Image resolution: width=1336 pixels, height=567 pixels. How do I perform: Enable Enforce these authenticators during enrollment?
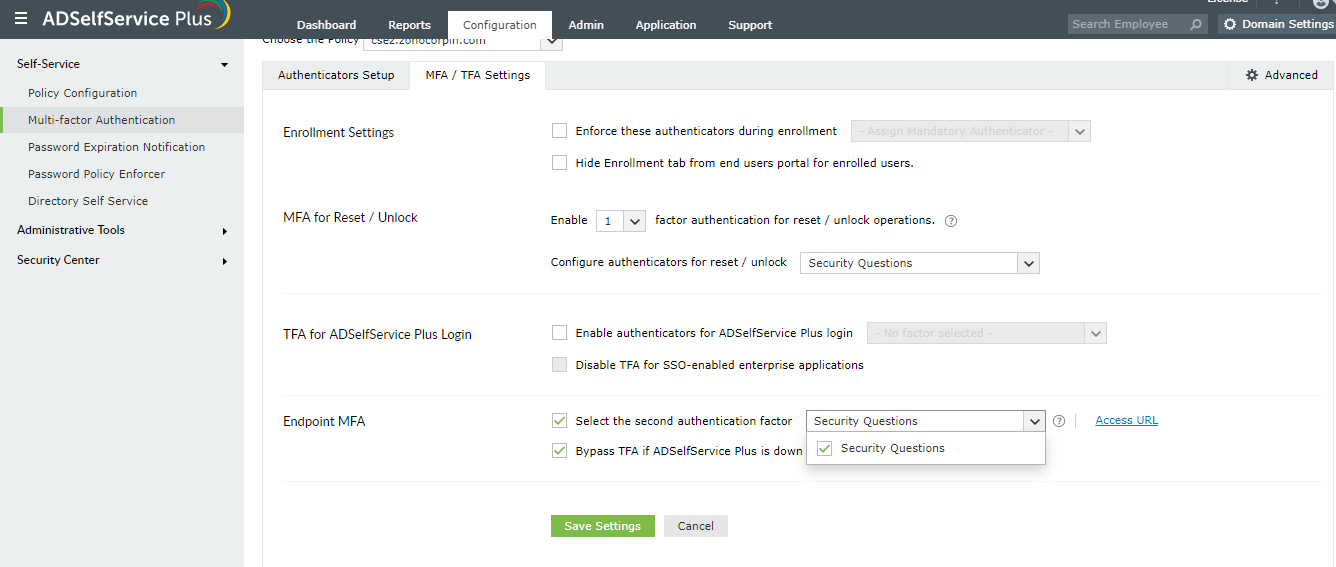point(559,131)
